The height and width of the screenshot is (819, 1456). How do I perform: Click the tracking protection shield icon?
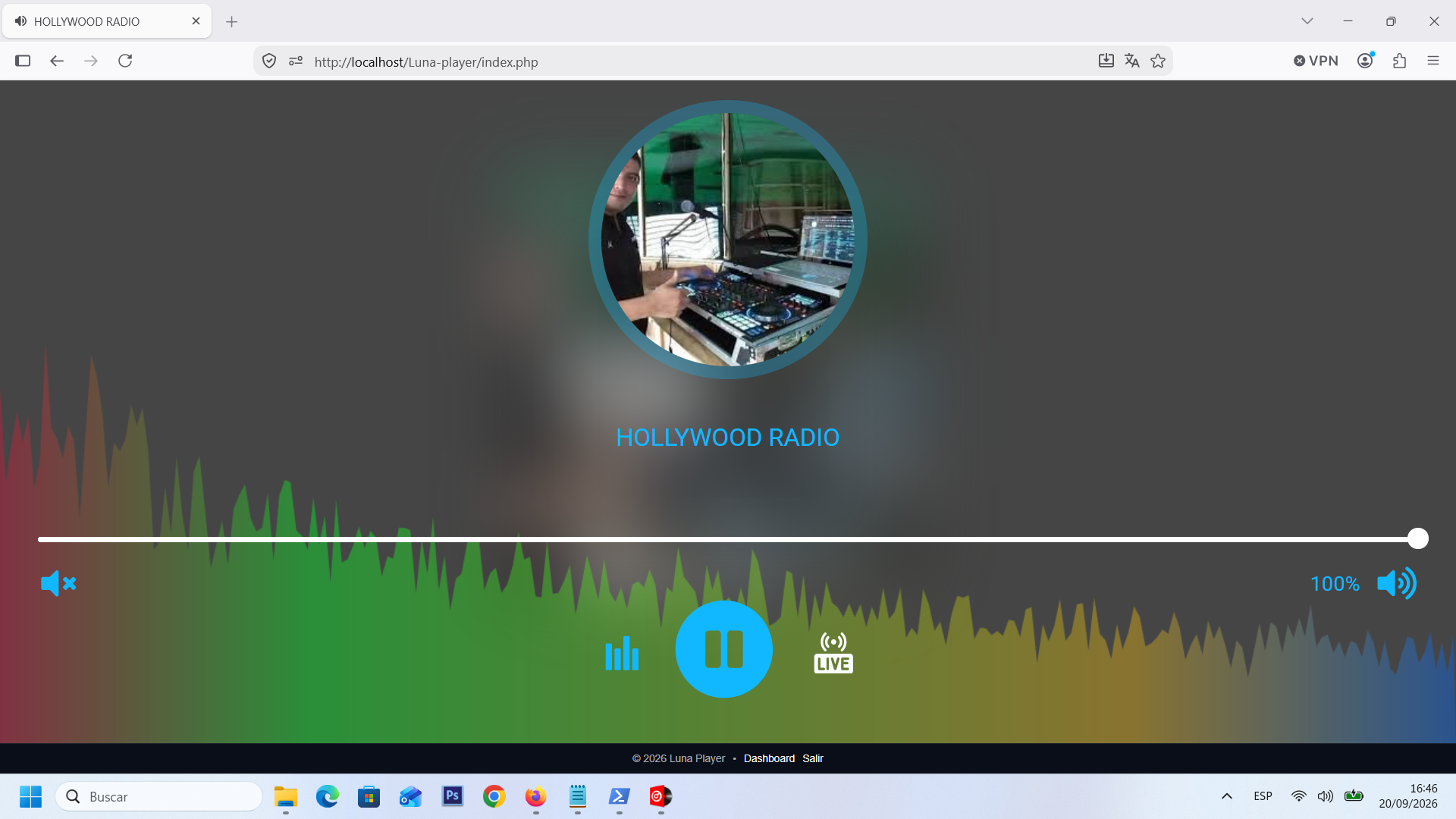coord(269,61)
